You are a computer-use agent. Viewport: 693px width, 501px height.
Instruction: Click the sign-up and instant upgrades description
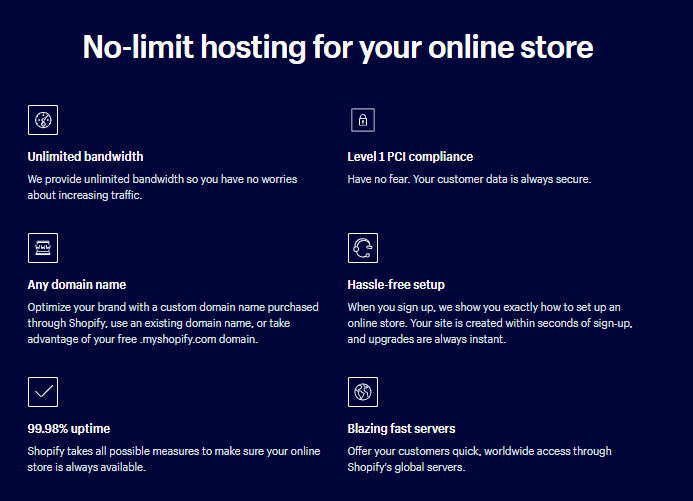click(x=489, y=324)
